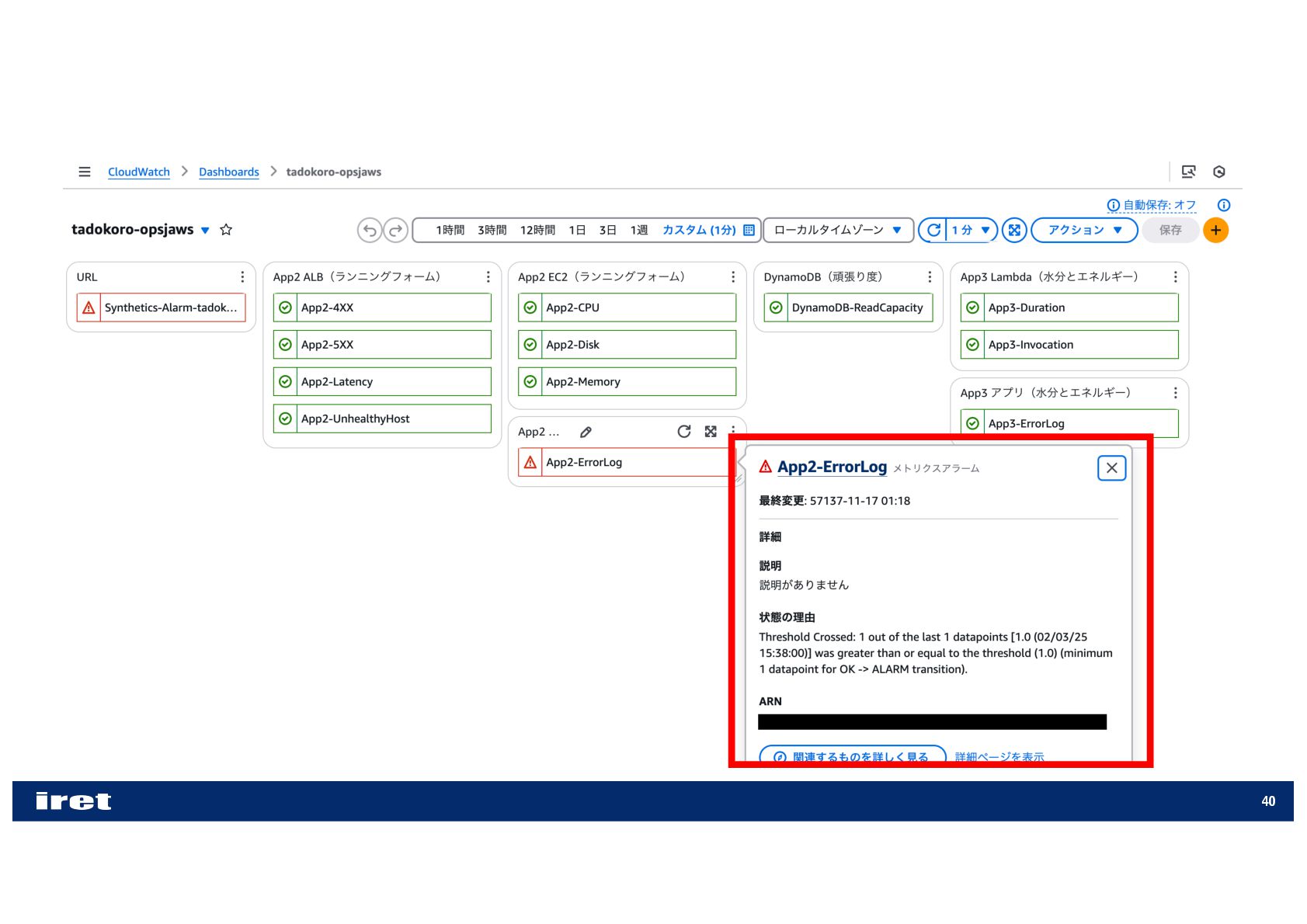Open the ローカルタイムゾーン dropdown
The height and width of the screenshot is (924, 1307).
(838, 231)
